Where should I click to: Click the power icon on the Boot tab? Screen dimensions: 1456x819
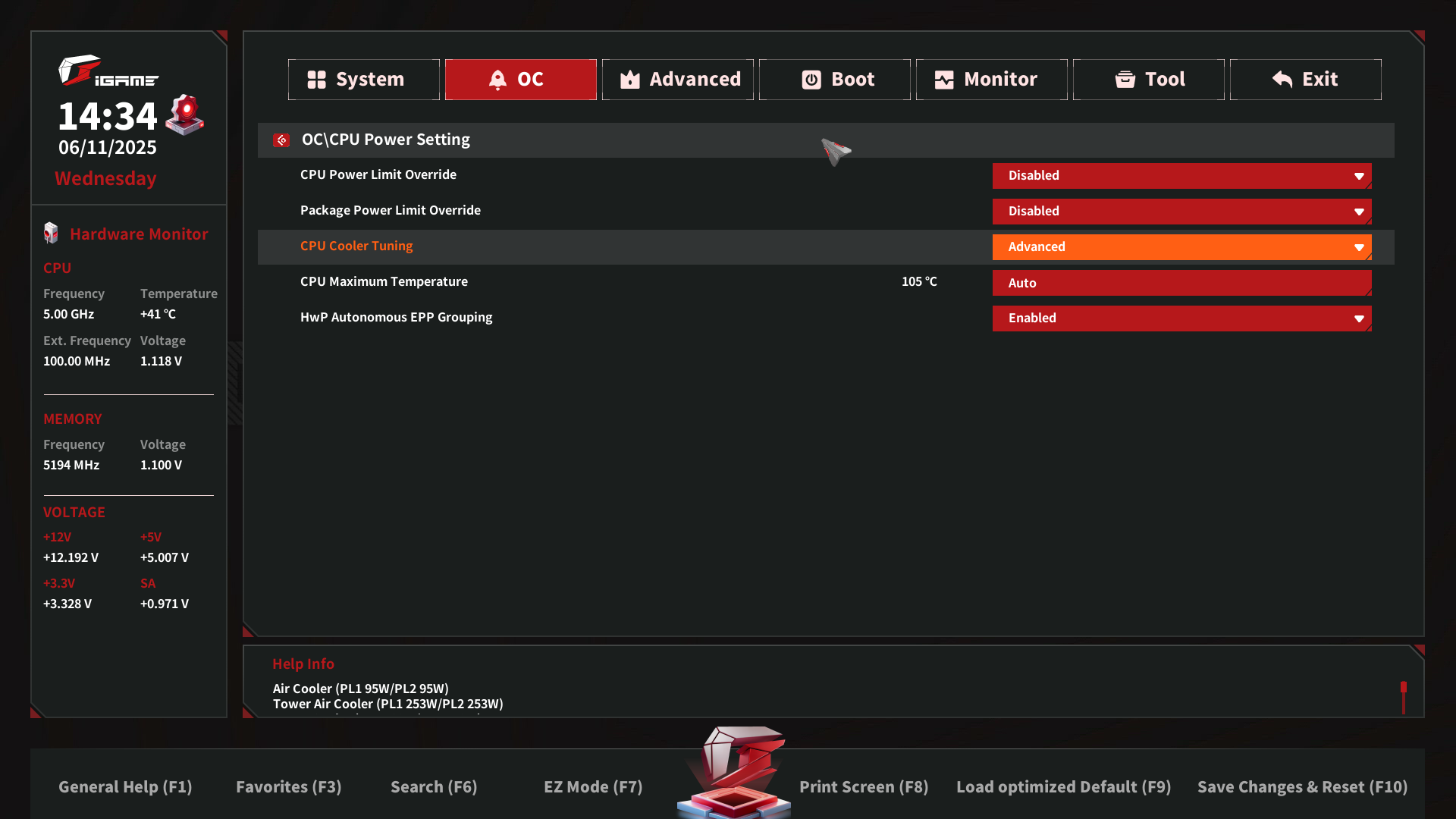coord(811,80)
